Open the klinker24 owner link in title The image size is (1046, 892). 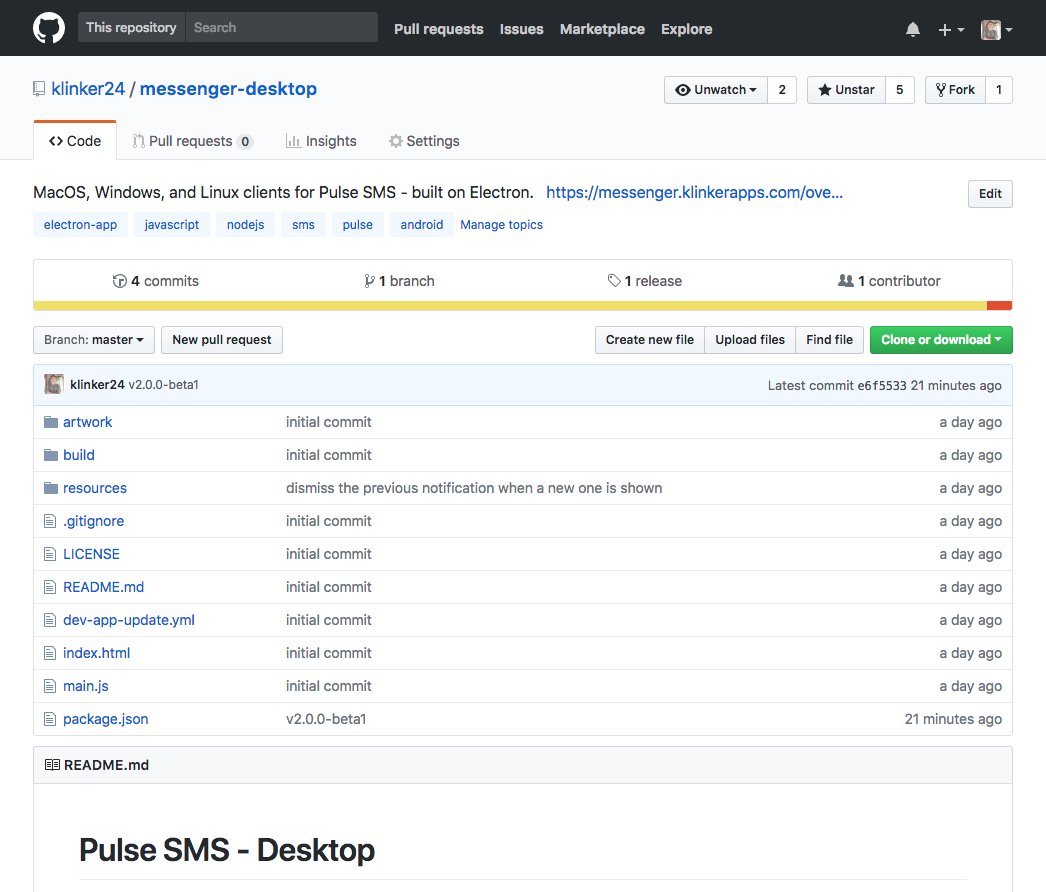point(88,89)
